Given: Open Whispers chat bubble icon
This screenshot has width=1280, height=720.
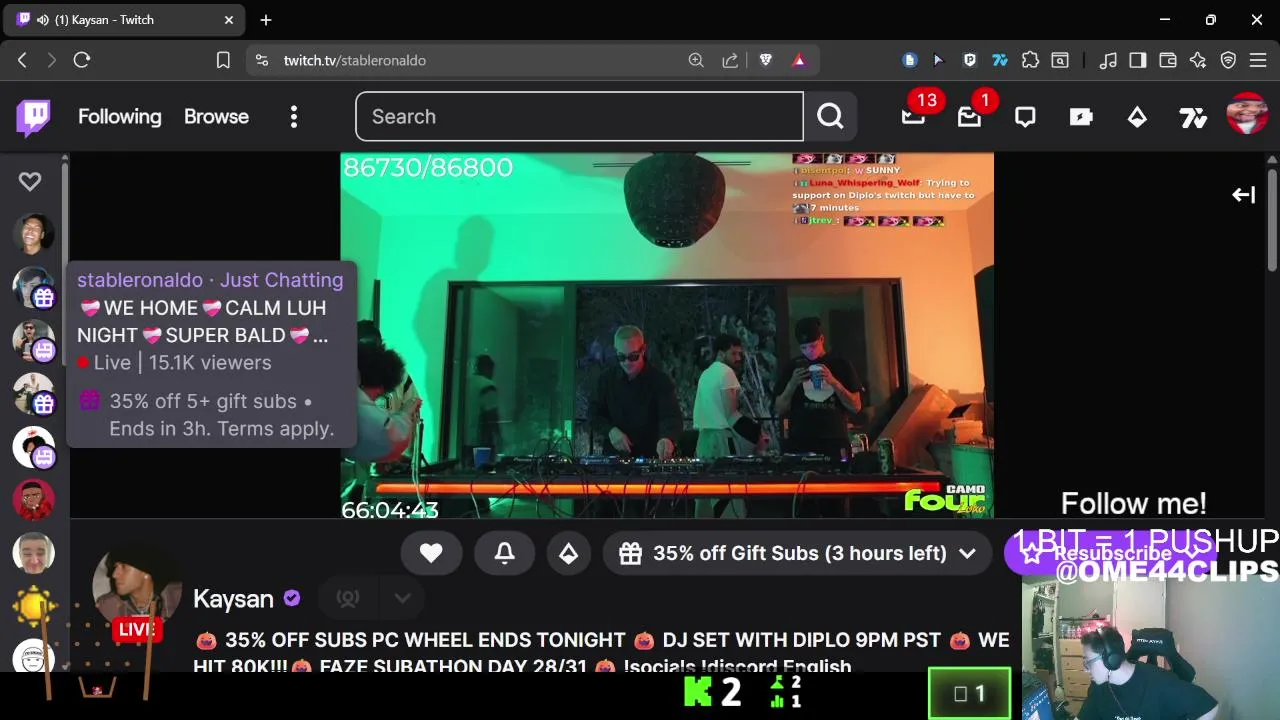Looking at the screenshot, I should click(x=1025, y=117).
